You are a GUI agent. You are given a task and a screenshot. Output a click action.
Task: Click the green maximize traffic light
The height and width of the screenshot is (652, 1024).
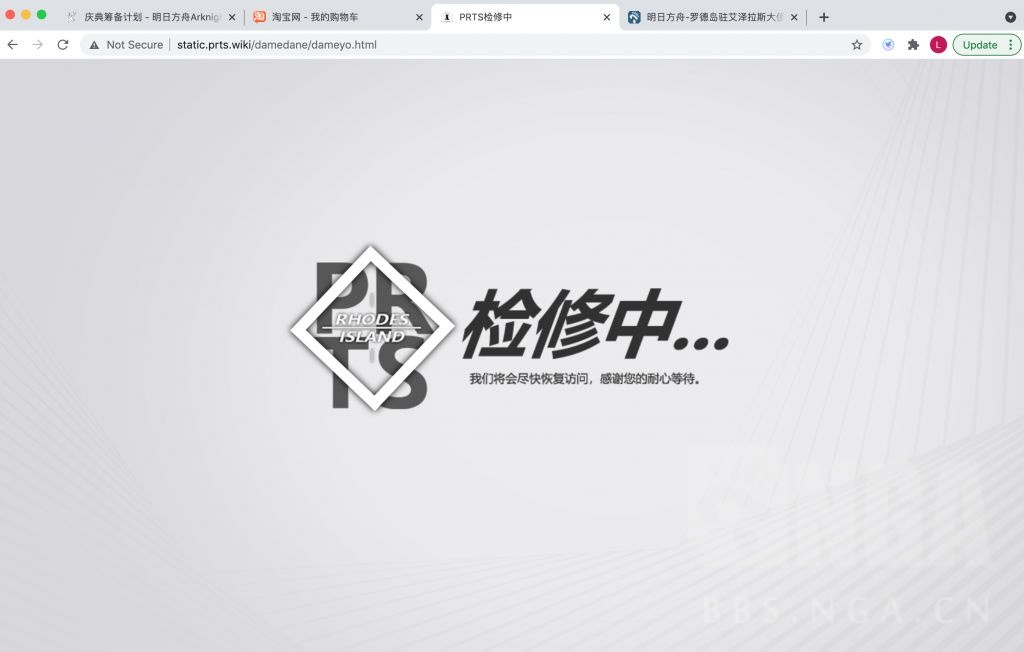40,16
